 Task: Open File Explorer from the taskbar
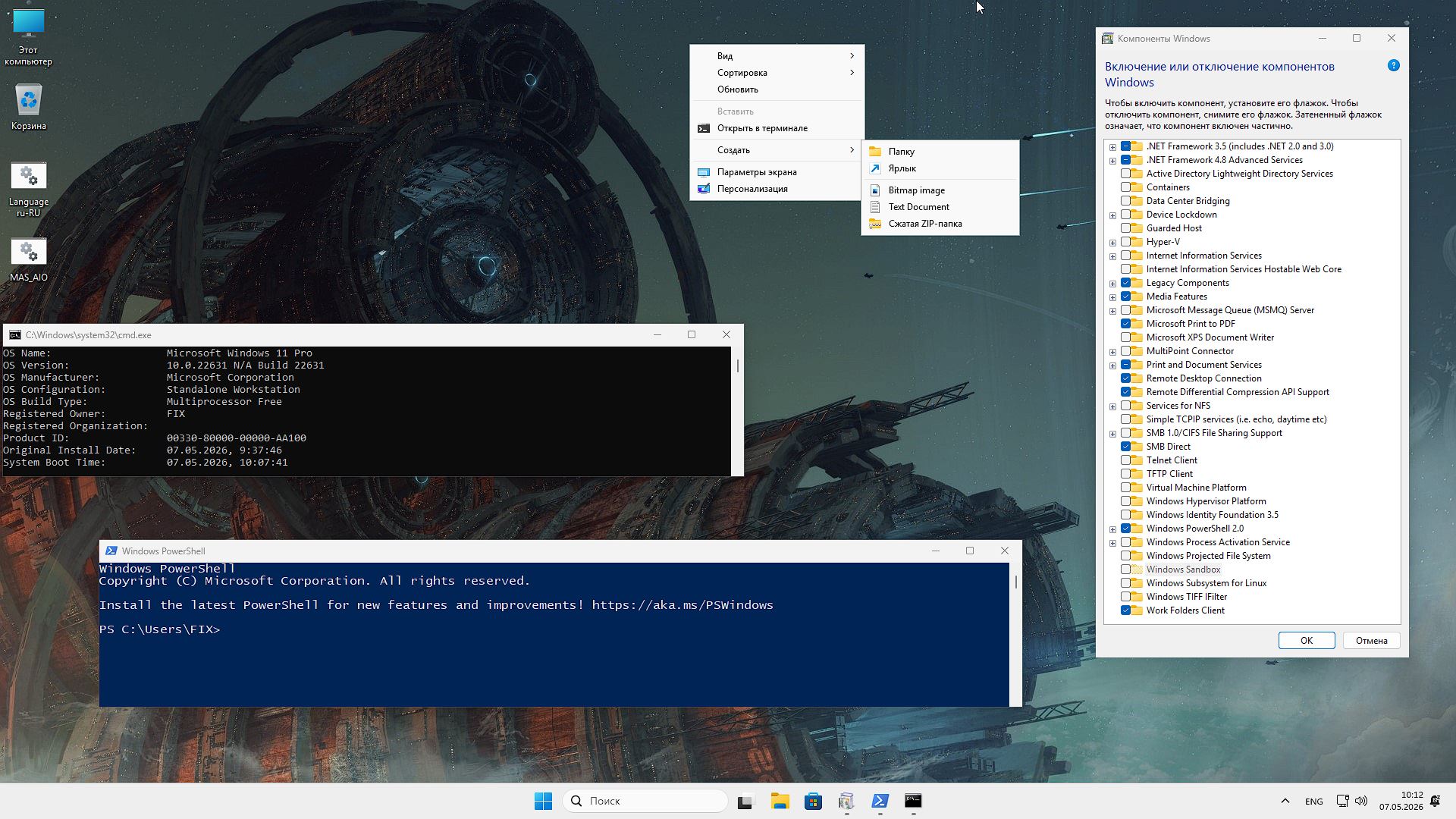coord(780,801)
